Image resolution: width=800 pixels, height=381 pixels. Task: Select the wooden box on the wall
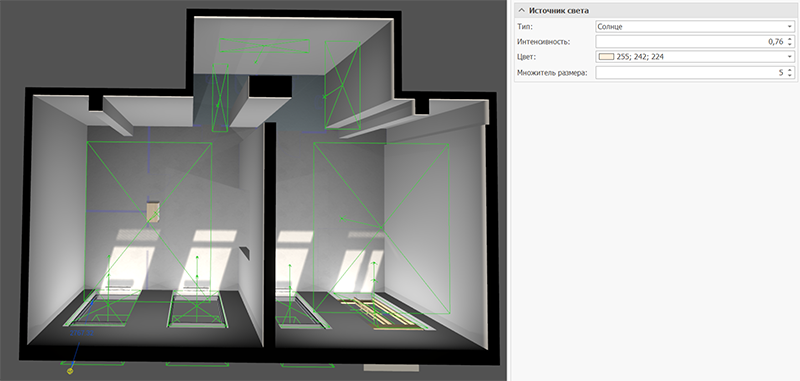pyautogui.click(x=153, y=212)
